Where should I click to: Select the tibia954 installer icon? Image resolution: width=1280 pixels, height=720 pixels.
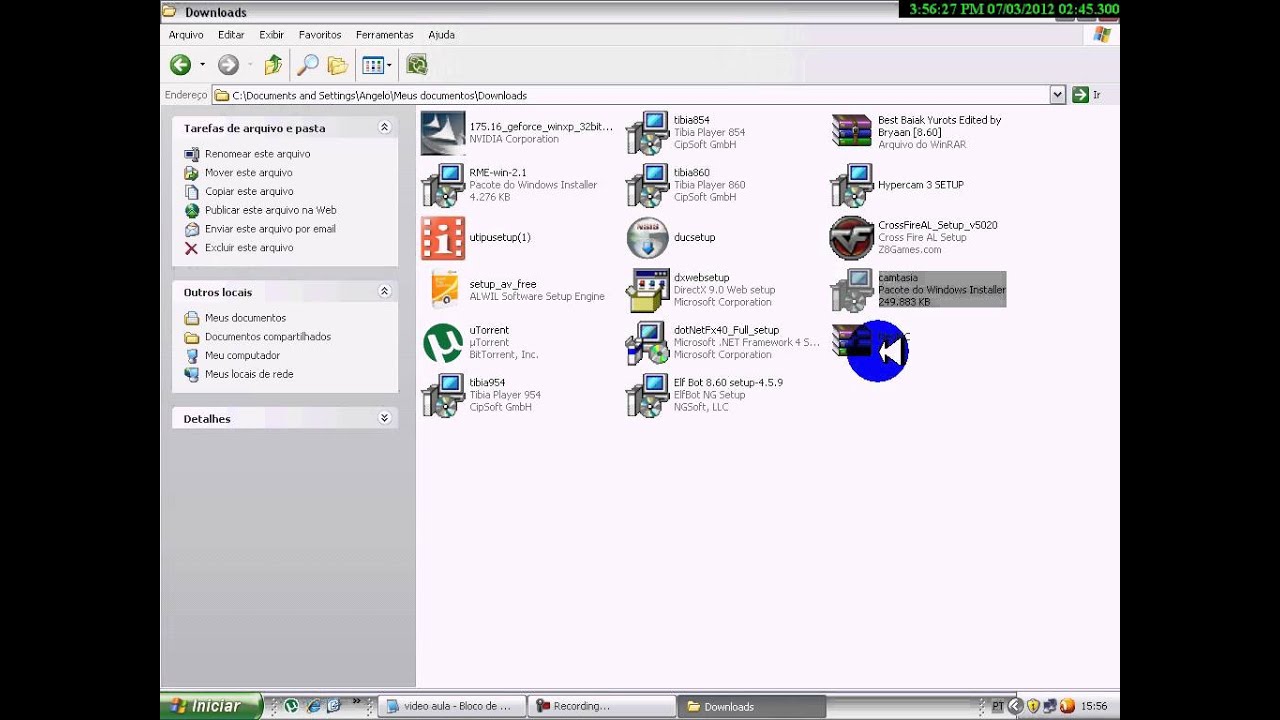(443, 395)
